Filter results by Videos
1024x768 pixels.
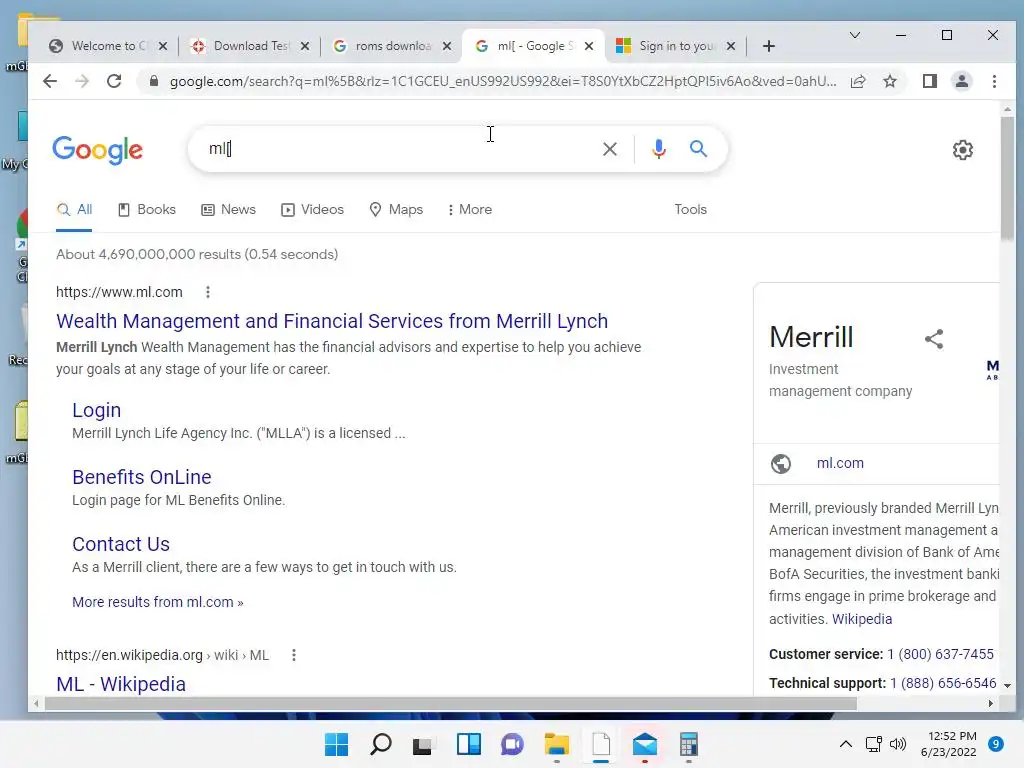coord(312,210)
